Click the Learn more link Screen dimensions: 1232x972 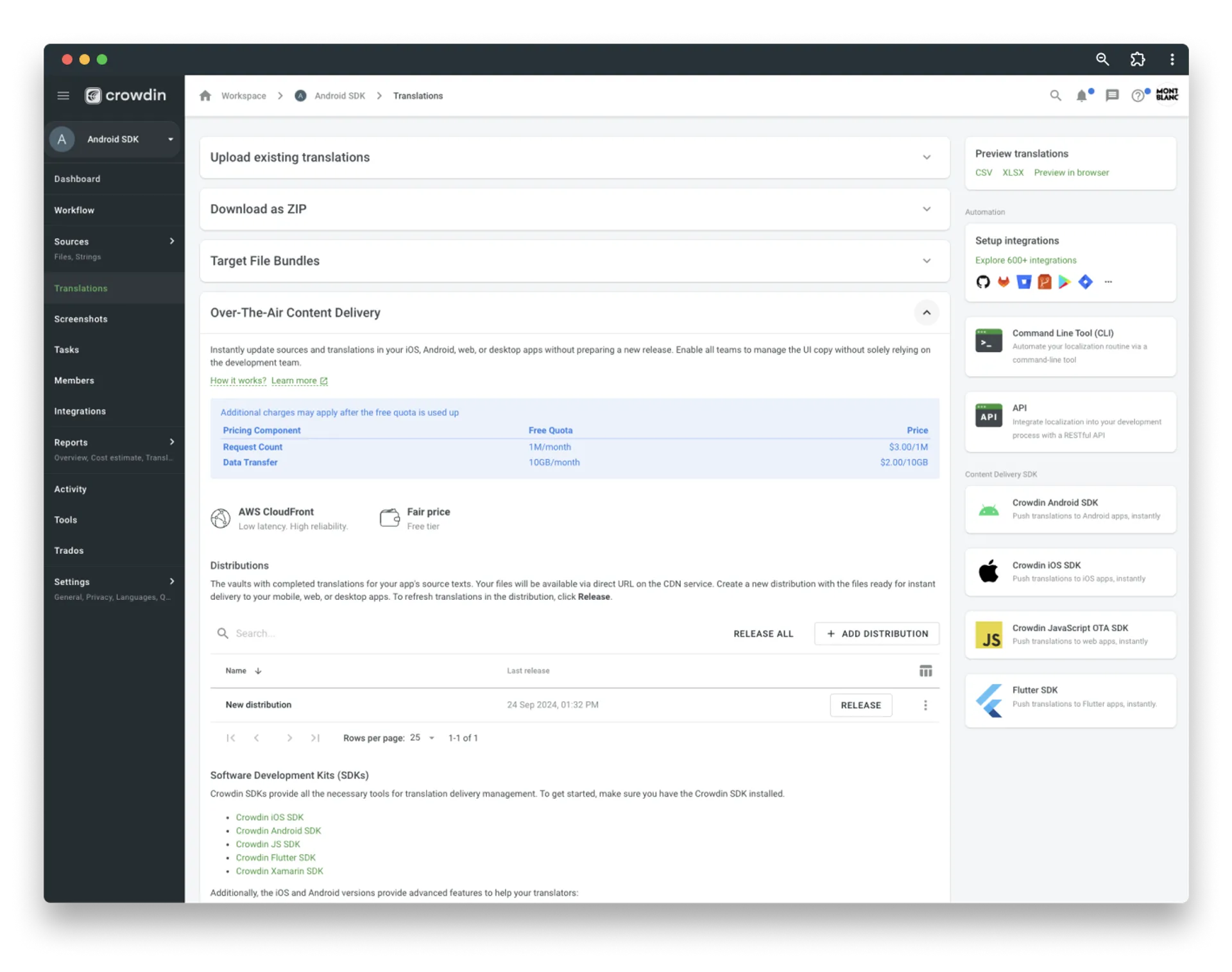tap(299, 380)
